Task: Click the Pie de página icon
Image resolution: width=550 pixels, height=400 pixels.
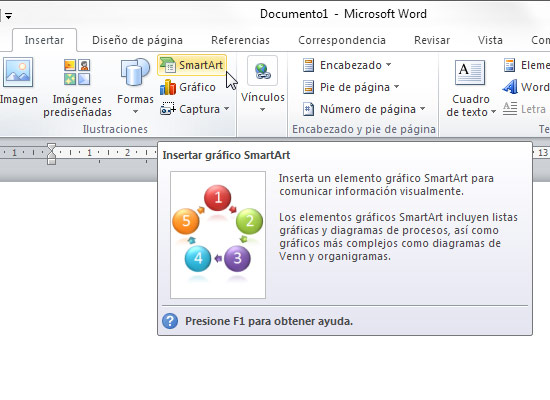Action: click(308, 87)
